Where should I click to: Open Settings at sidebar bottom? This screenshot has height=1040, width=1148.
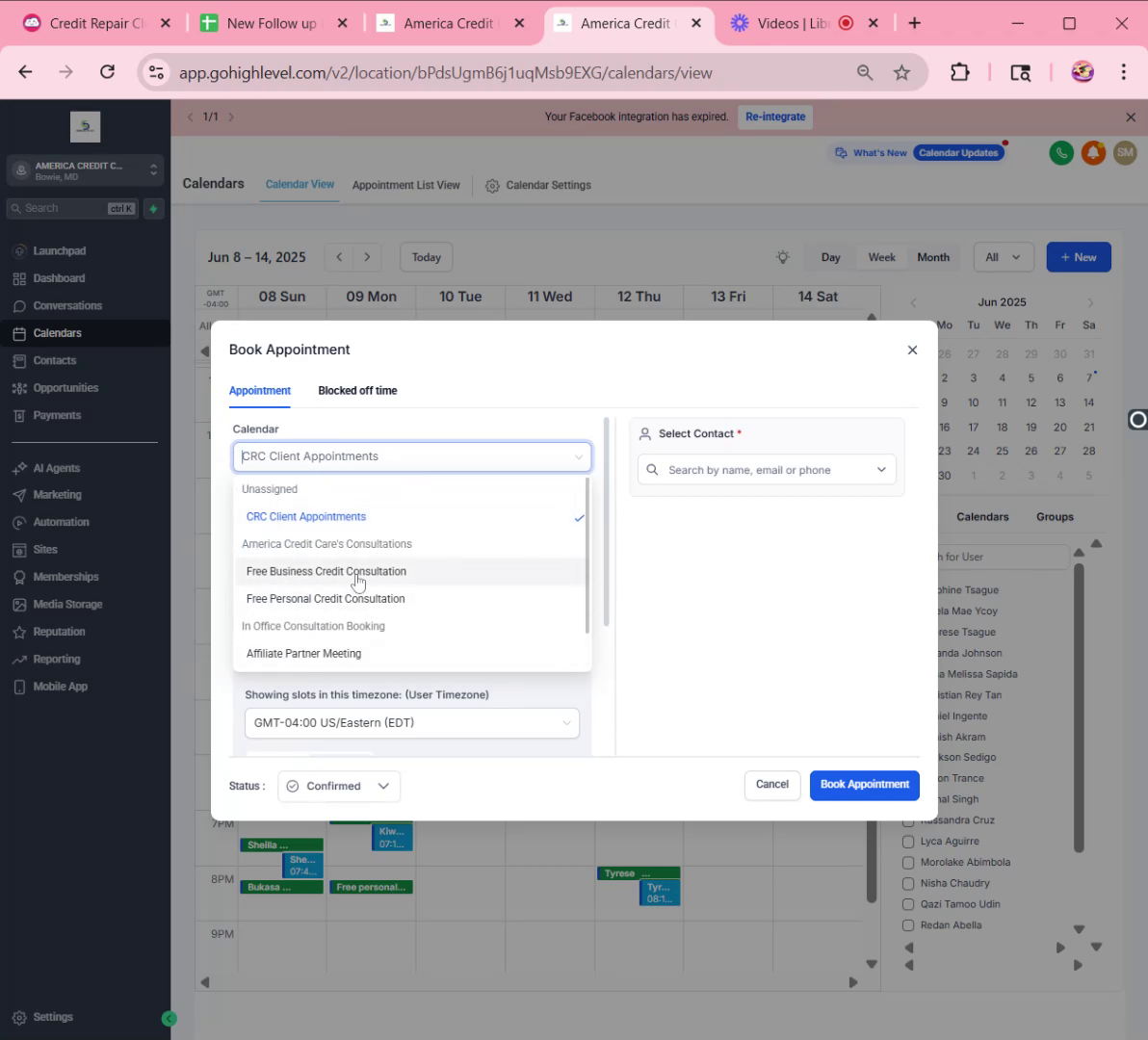pyautogui.click(x=53, y=1017)
